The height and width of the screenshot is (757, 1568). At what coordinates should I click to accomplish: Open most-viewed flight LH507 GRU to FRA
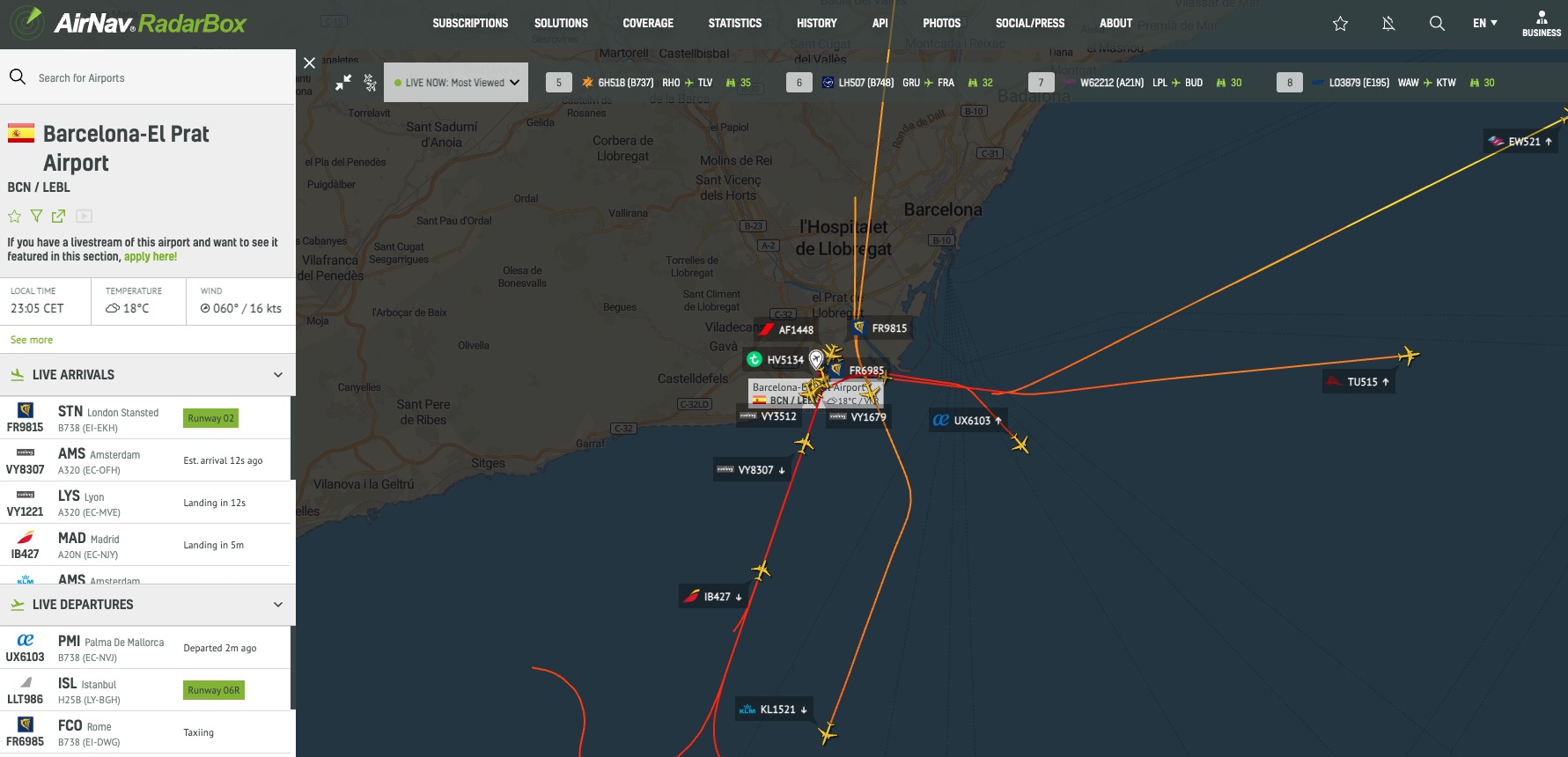[x=891, y=83]
